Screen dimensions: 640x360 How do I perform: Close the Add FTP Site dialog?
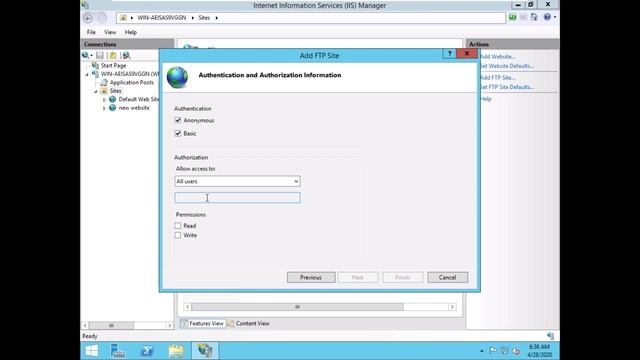click(467, 53)
